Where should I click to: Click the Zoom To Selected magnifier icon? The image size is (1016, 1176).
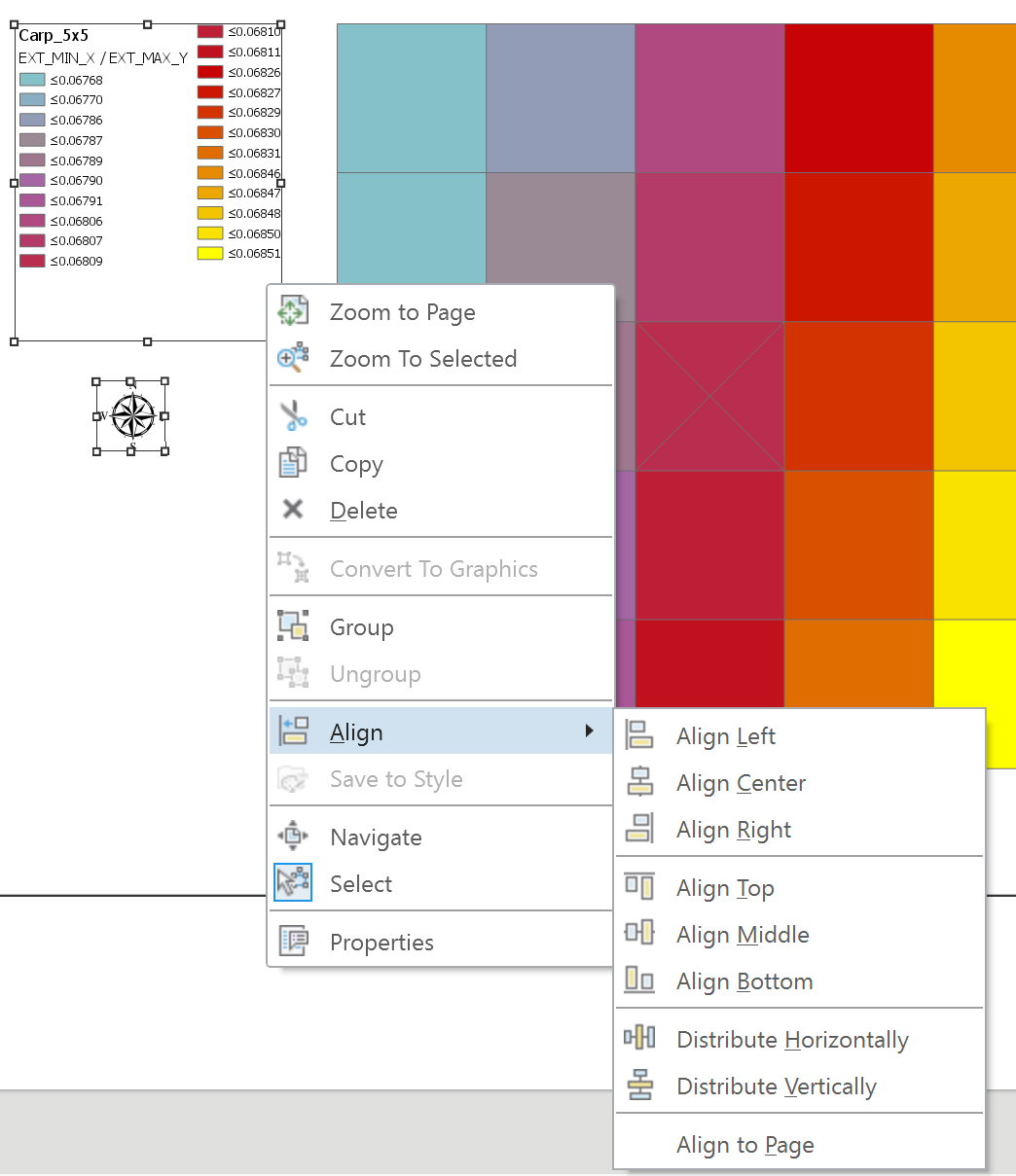(x=292, y=359)
